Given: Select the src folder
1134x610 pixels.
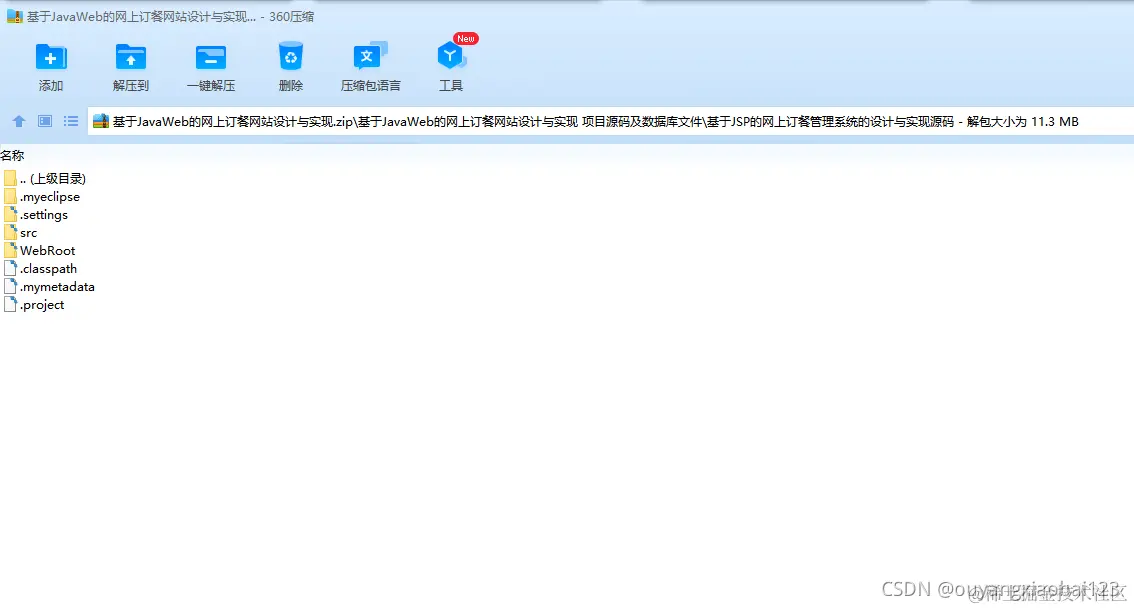Looking at the screenshot, I should click(20, 233).
